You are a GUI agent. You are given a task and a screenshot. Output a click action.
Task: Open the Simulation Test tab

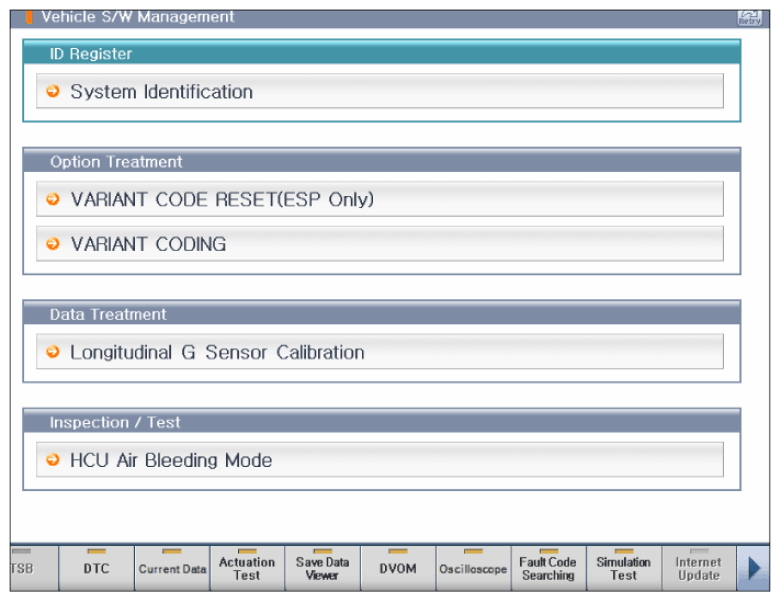(x=624, y=568)
